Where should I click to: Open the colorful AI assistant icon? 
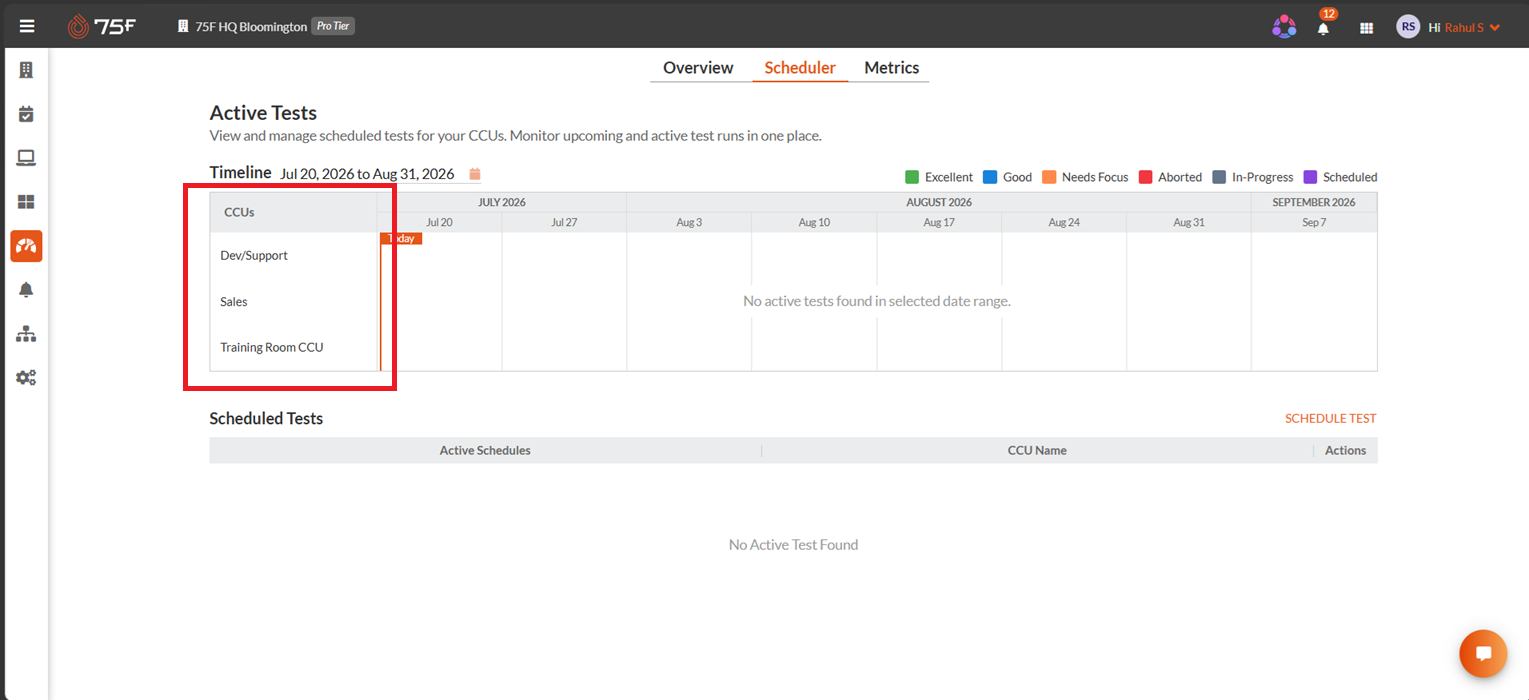click(1284, 27)
